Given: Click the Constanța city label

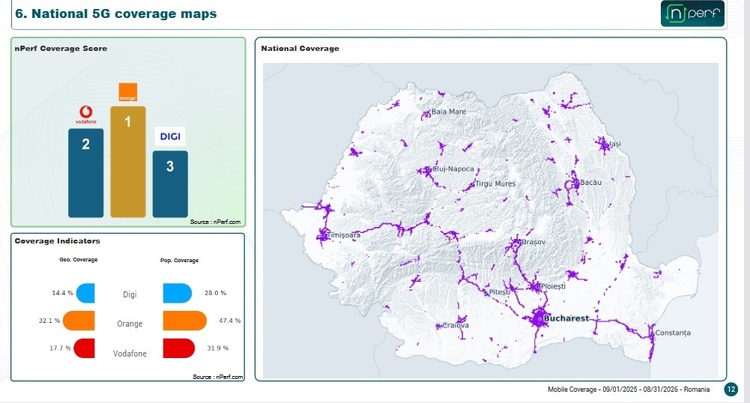Looking at the screenshot, I should click(673, 333).
